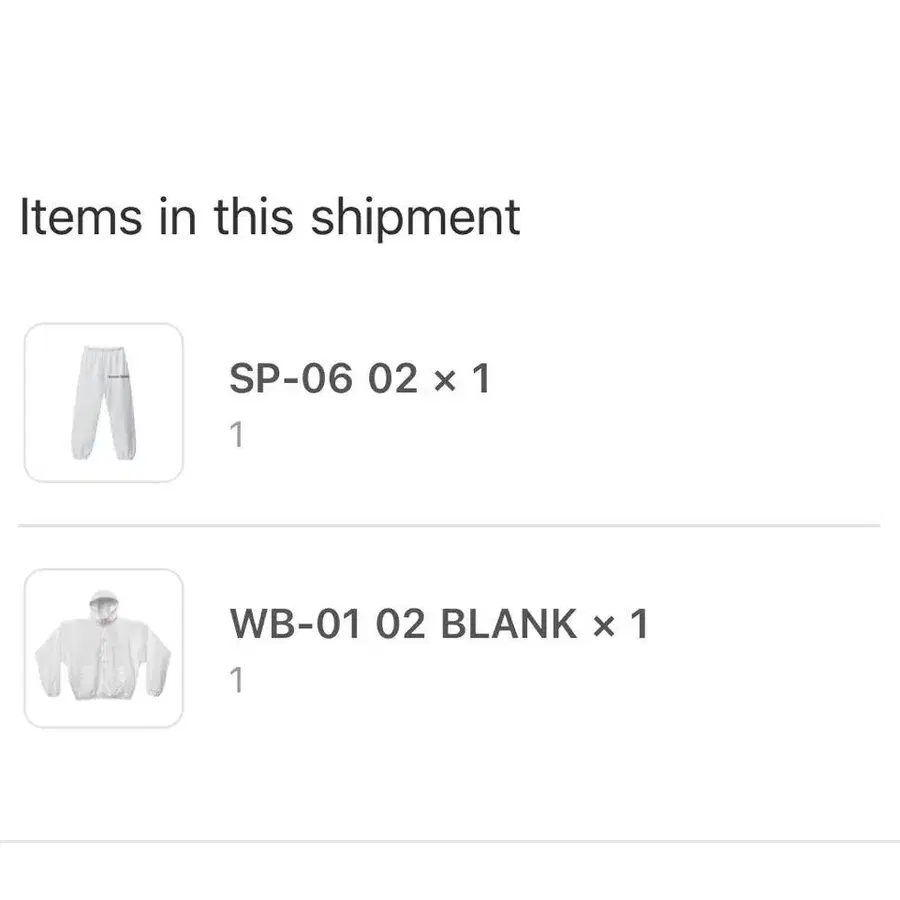The height and width of the screenshot is (900, 900).
Task: Click the bottom divider below the hoodie row
Action: click(x=449, y=841)
